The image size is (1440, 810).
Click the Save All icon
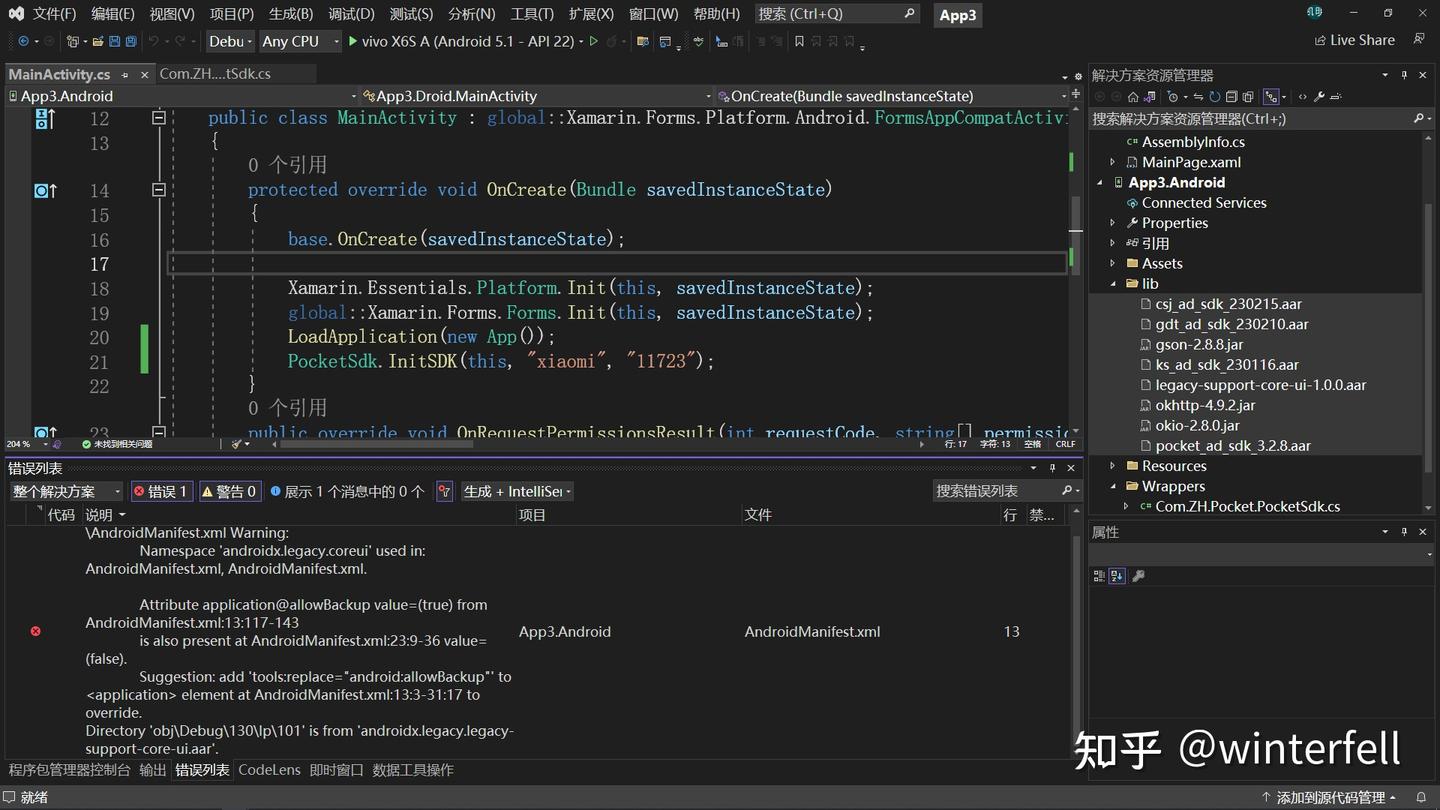tap(131, 41)
